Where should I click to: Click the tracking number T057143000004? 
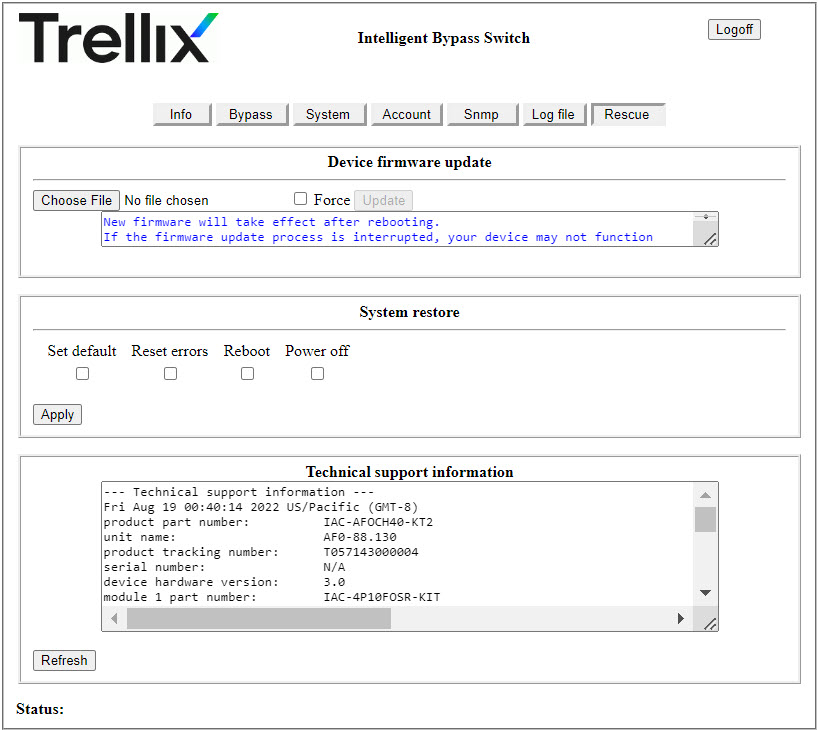tap(371, 552)
